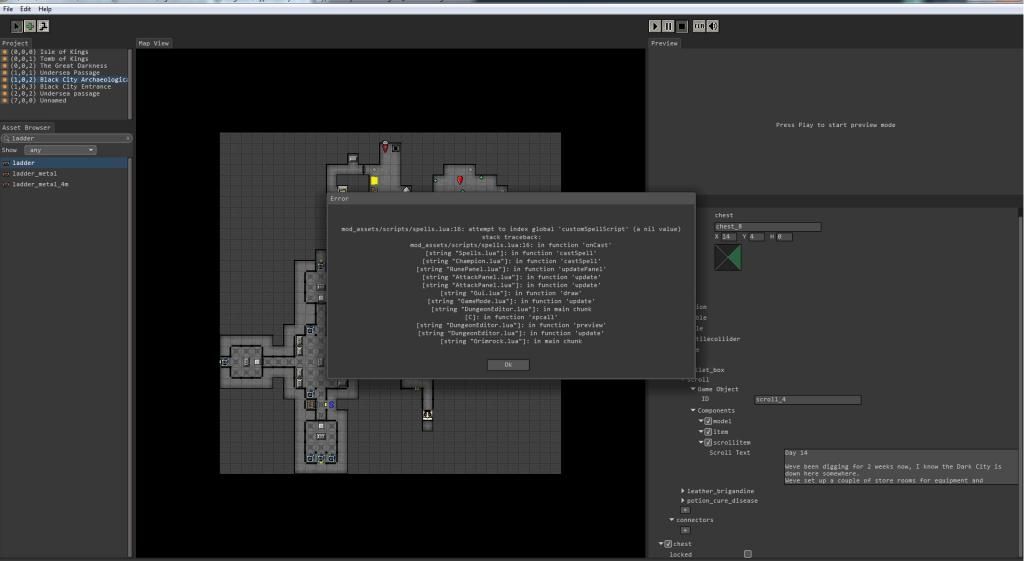
Task: Select level Black City Archaeologic
Action: point(64,80)
